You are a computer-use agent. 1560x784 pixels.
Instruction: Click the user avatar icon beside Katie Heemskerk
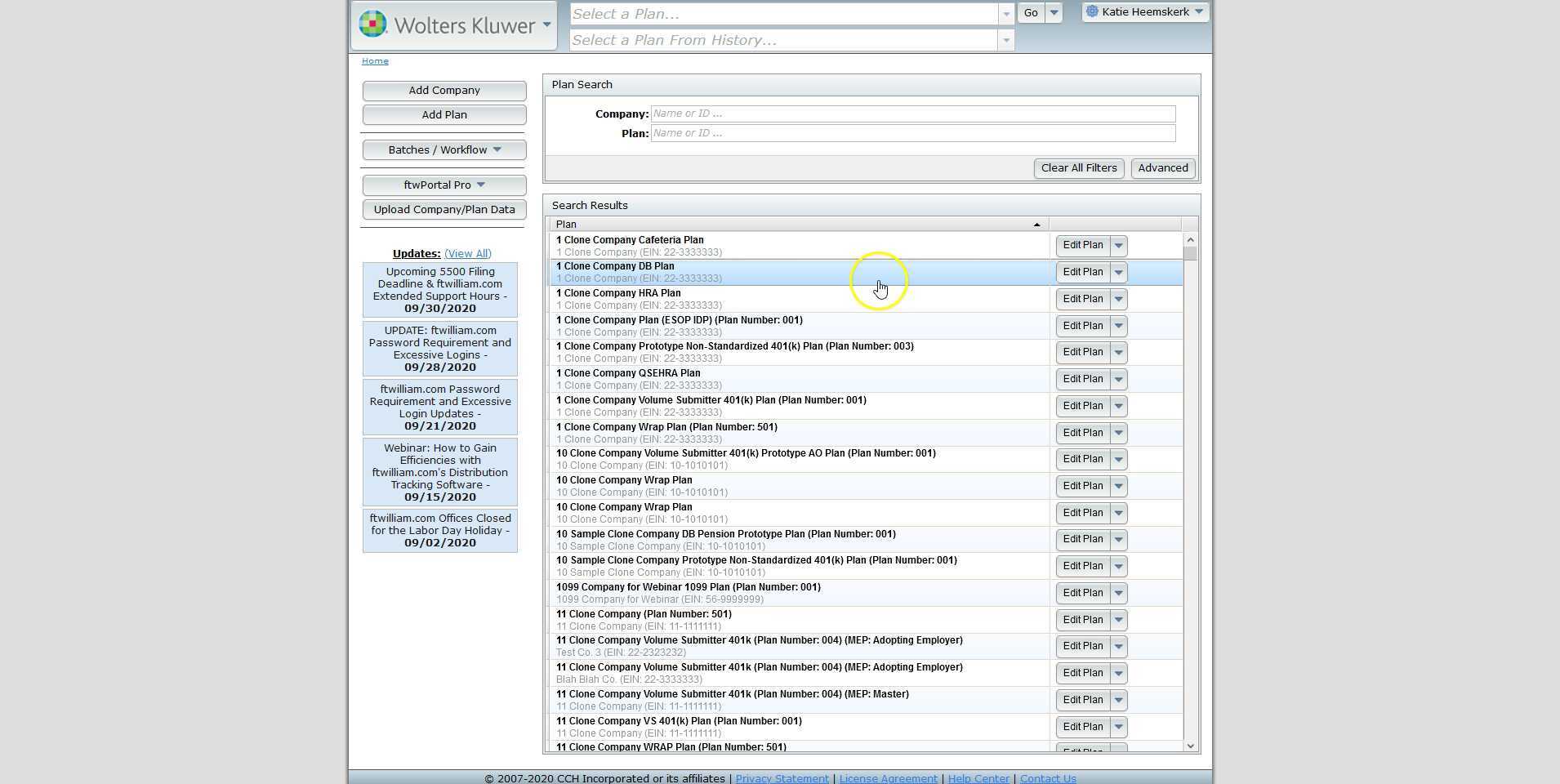(1091, 11)
